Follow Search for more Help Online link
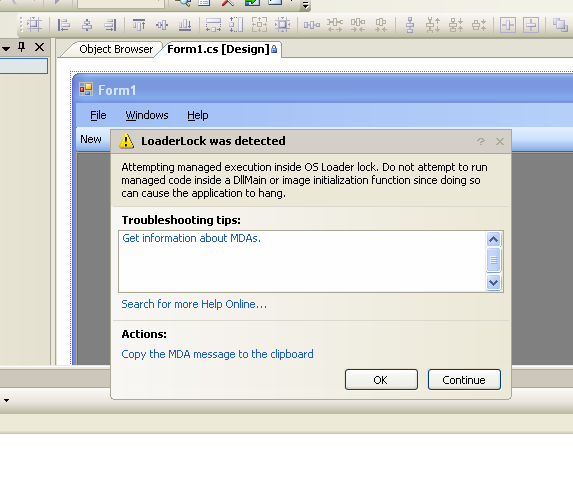This screenshot has height=478, width=573. [194, 304]
